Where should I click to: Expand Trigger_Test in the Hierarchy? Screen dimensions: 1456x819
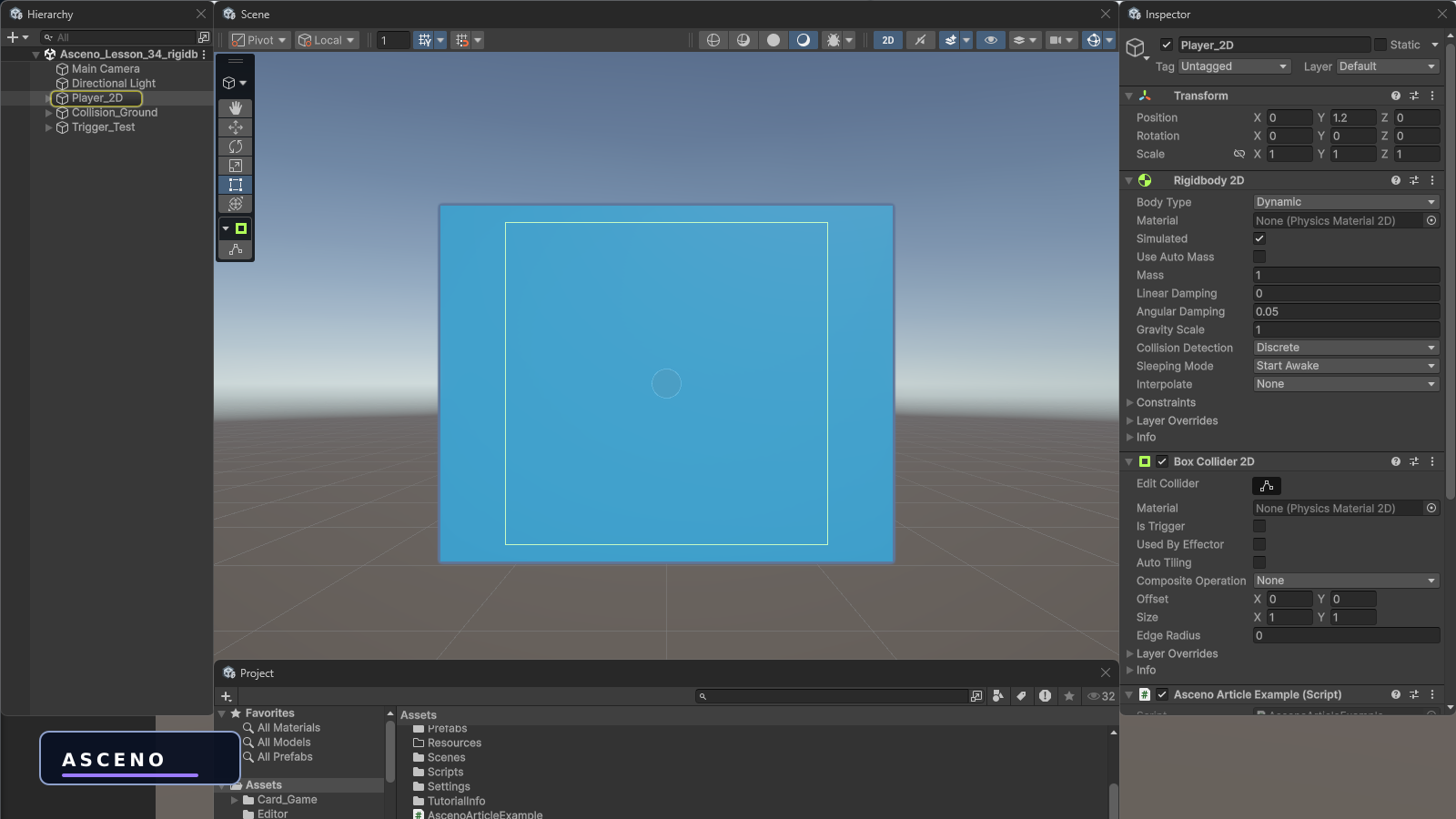click(x=48, y=127)
